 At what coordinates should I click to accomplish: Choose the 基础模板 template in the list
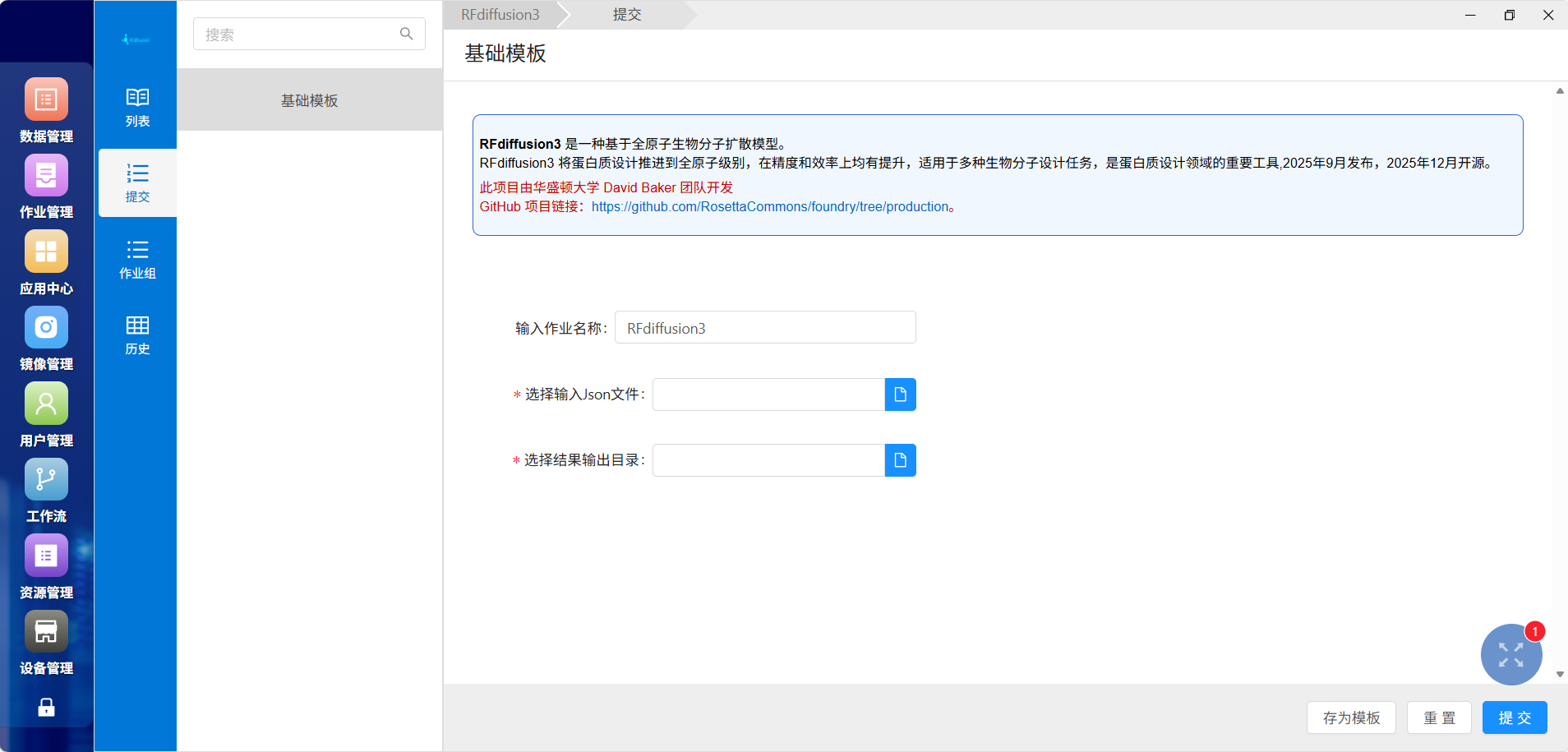310,100
